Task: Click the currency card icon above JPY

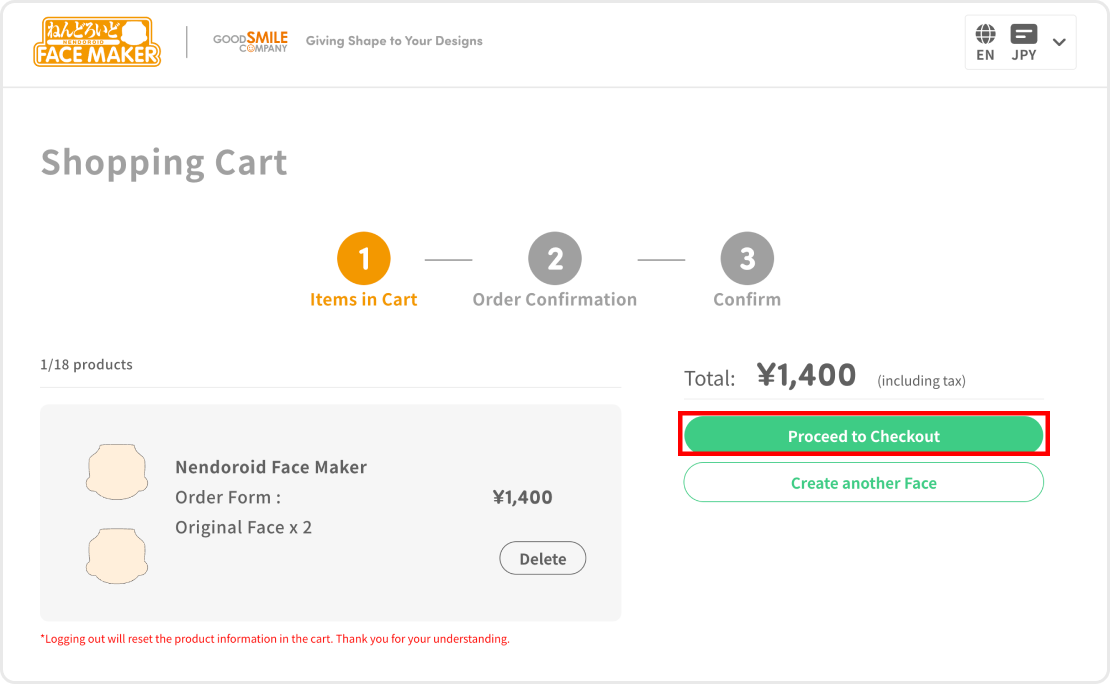Action: pyautogui.click(x=1024, y=34)
